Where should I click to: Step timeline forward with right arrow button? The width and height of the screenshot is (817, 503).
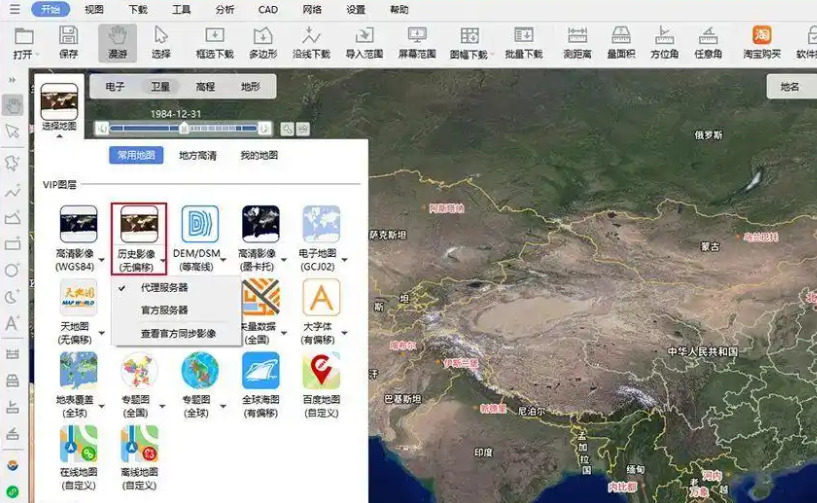265,128
